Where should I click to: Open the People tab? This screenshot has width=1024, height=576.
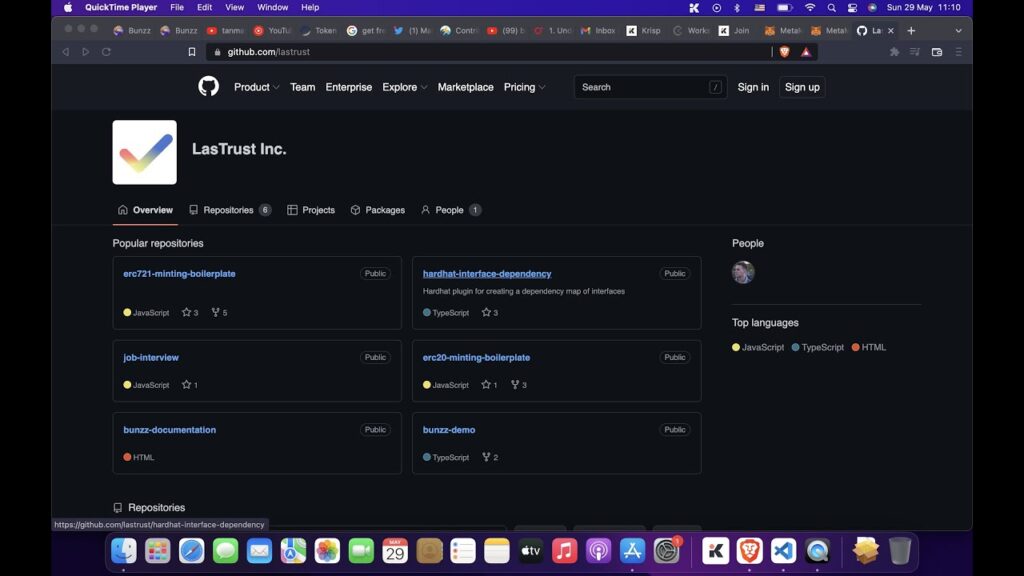pyautogui.click(x=449, y=210)
